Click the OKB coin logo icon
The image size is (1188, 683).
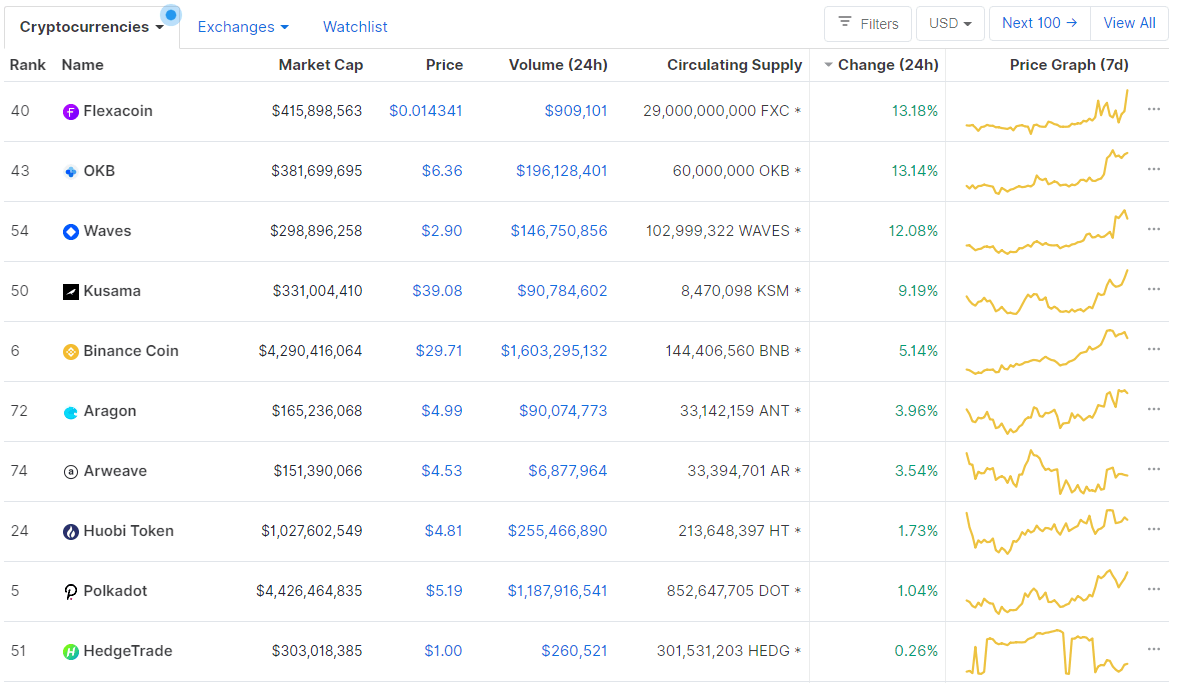pyautogui.click(x=70, y=172)
